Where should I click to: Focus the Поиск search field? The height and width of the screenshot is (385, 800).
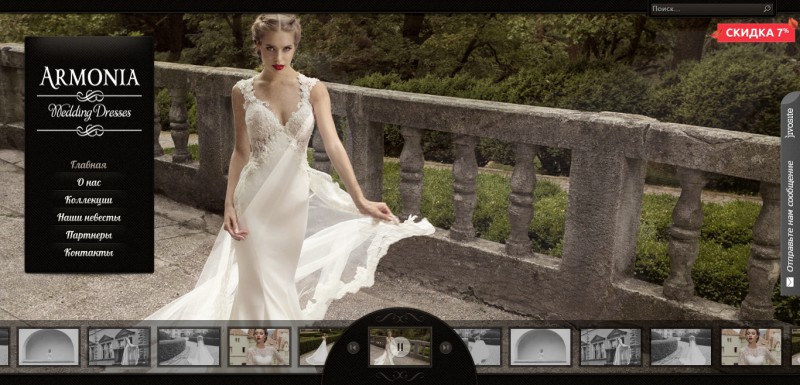click(706, 9)
